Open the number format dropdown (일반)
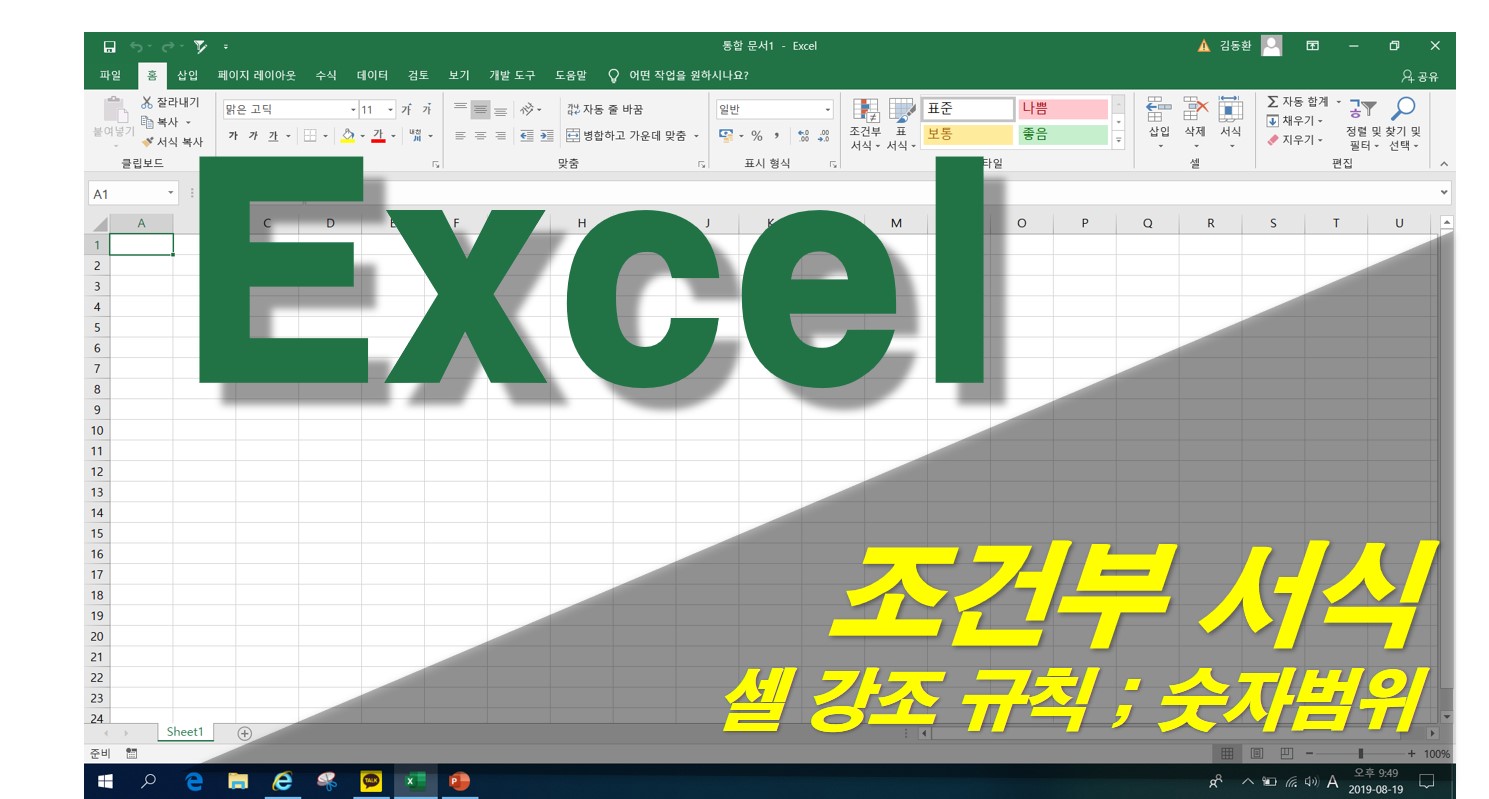This screenshot has height=799, width=1489. [x=828, y=110]
